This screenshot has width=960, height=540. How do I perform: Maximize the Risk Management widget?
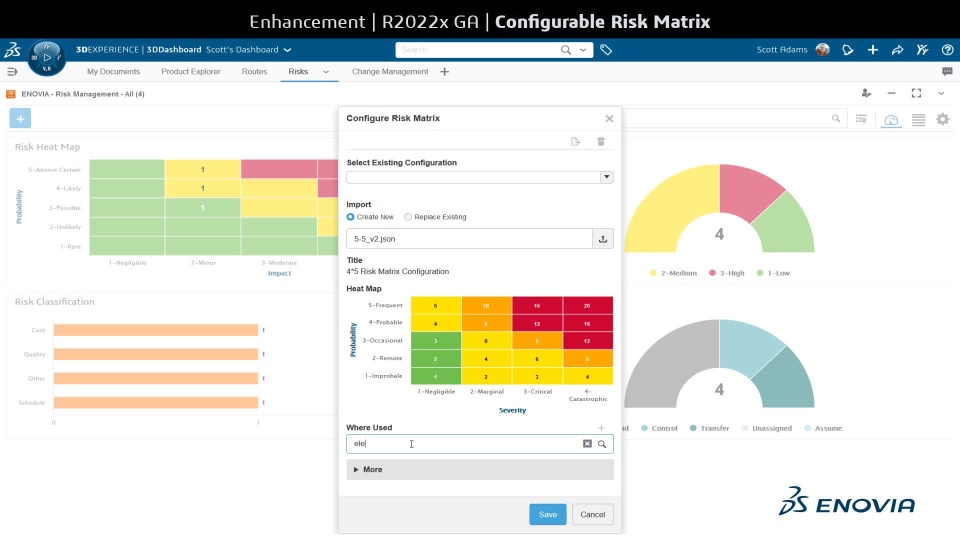916,93
